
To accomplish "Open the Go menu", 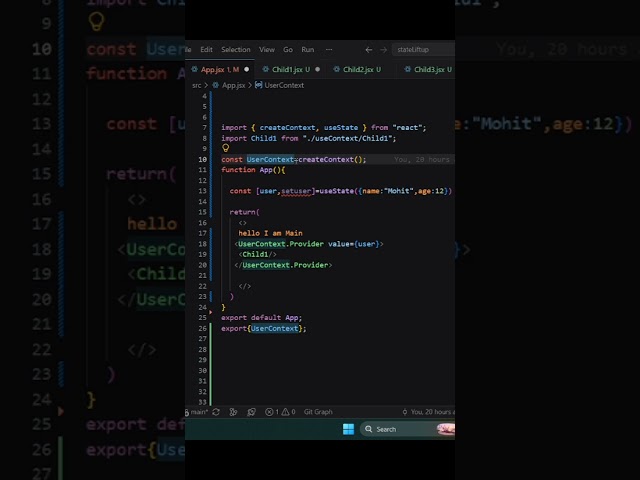I will [288, 49].
